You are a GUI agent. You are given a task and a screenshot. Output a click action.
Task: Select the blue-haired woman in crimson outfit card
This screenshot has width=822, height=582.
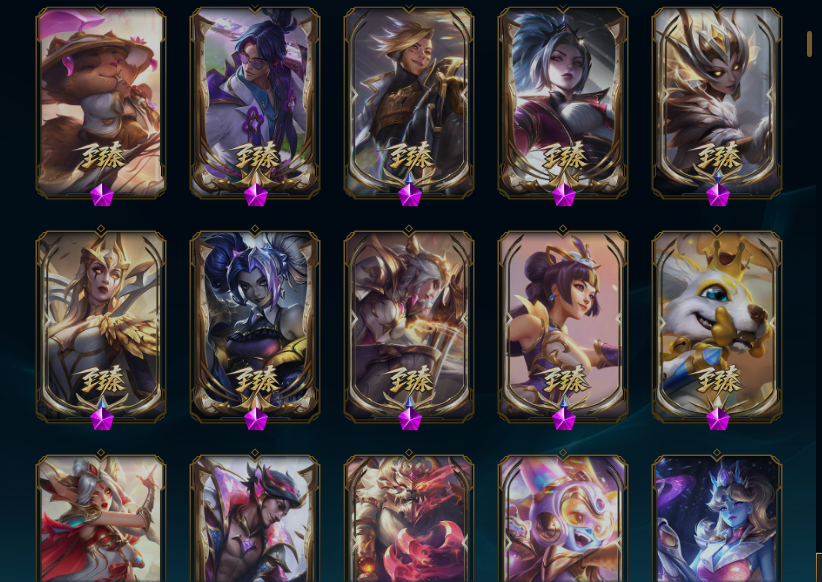(563, 102)
